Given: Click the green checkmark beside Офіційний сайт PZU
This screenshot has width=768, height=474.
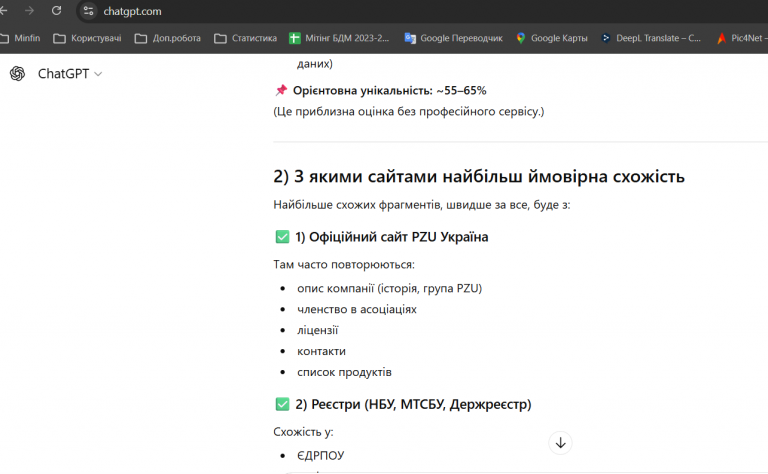Looking at the screenshot, I should [282, 237].
